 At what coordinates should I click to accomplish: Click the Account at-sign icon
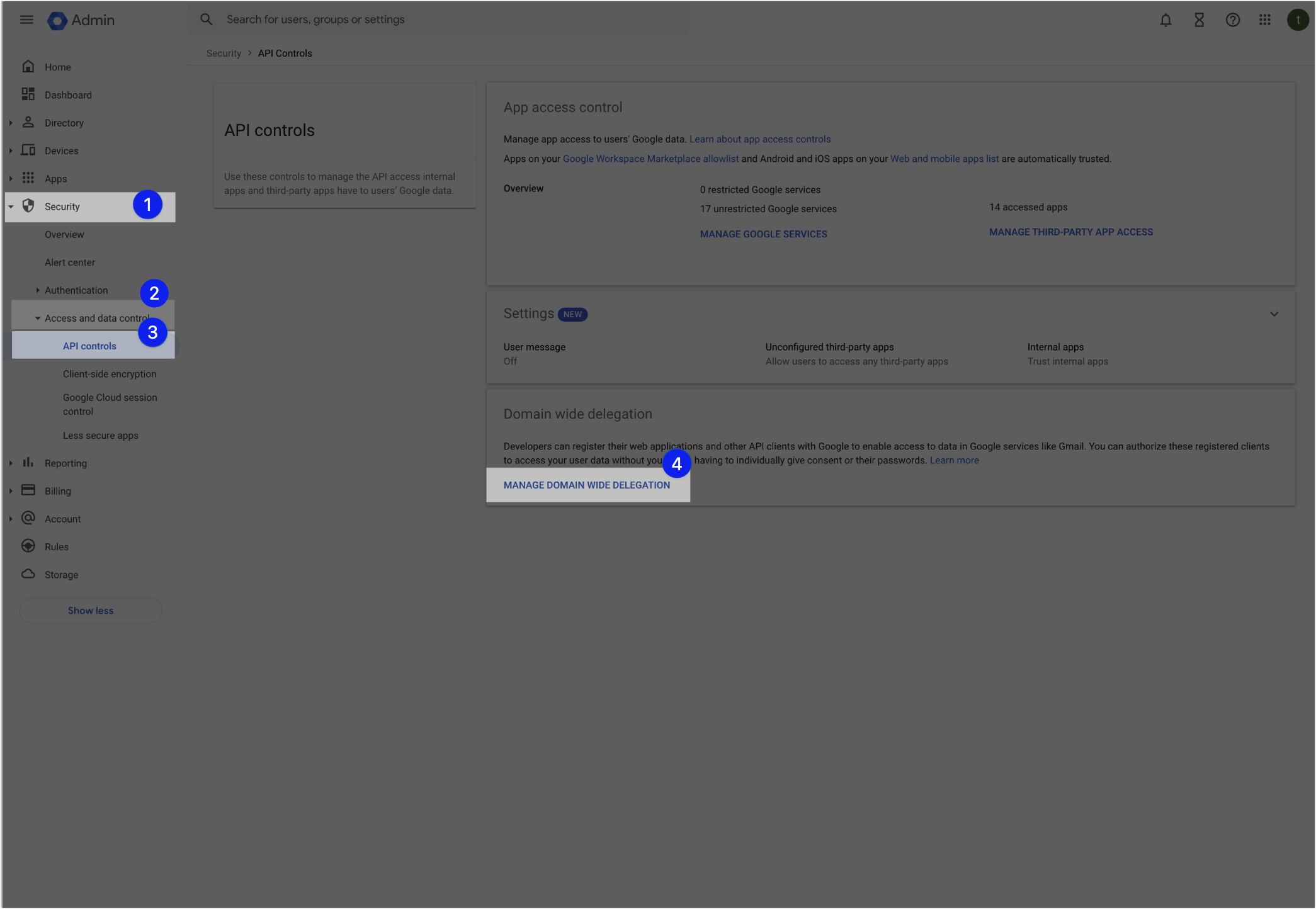click(x=28, y=517)
